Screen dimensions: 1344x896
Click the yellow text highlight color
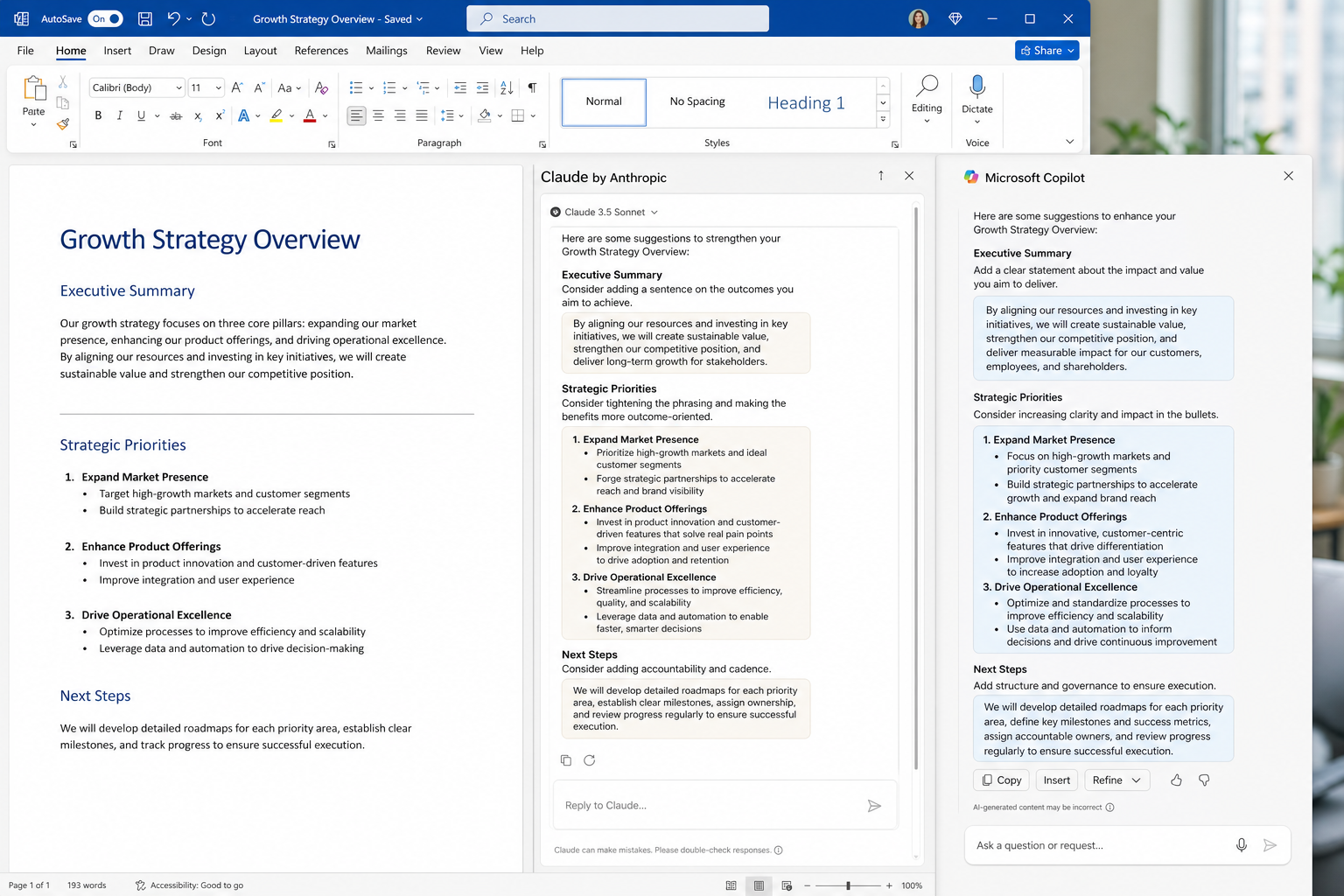[x=276, y=115]
